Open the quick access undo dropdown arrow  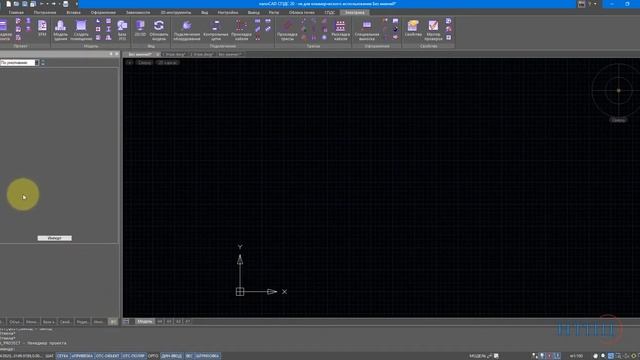[x=47, y=4]
